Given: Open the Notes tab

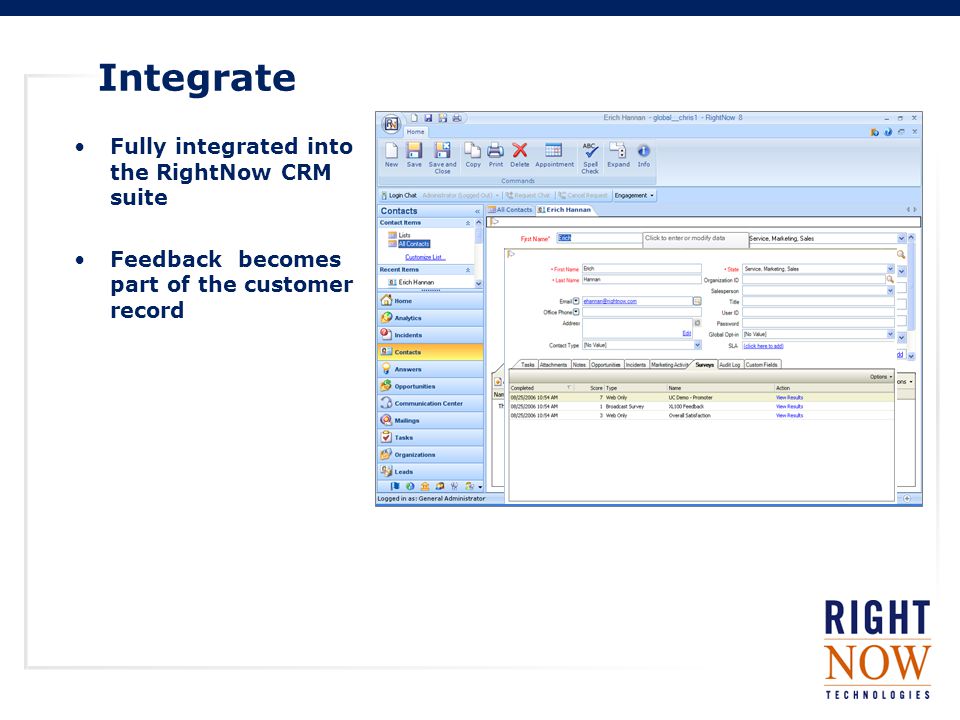Looking at the screenshot, I should 579,364.
